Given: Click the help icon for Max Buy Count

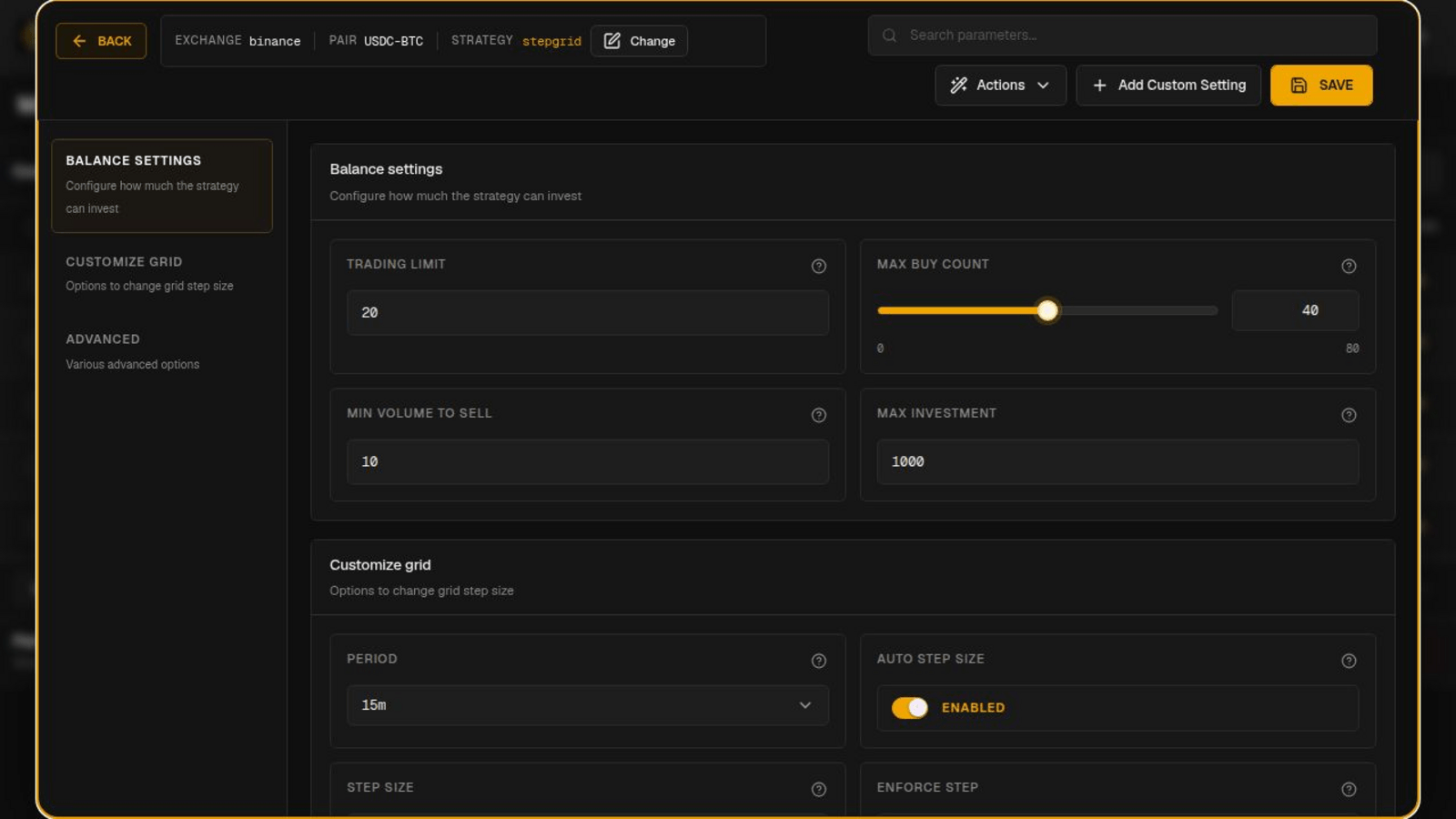Looking at the screenshot, I should coord(1349,266).
